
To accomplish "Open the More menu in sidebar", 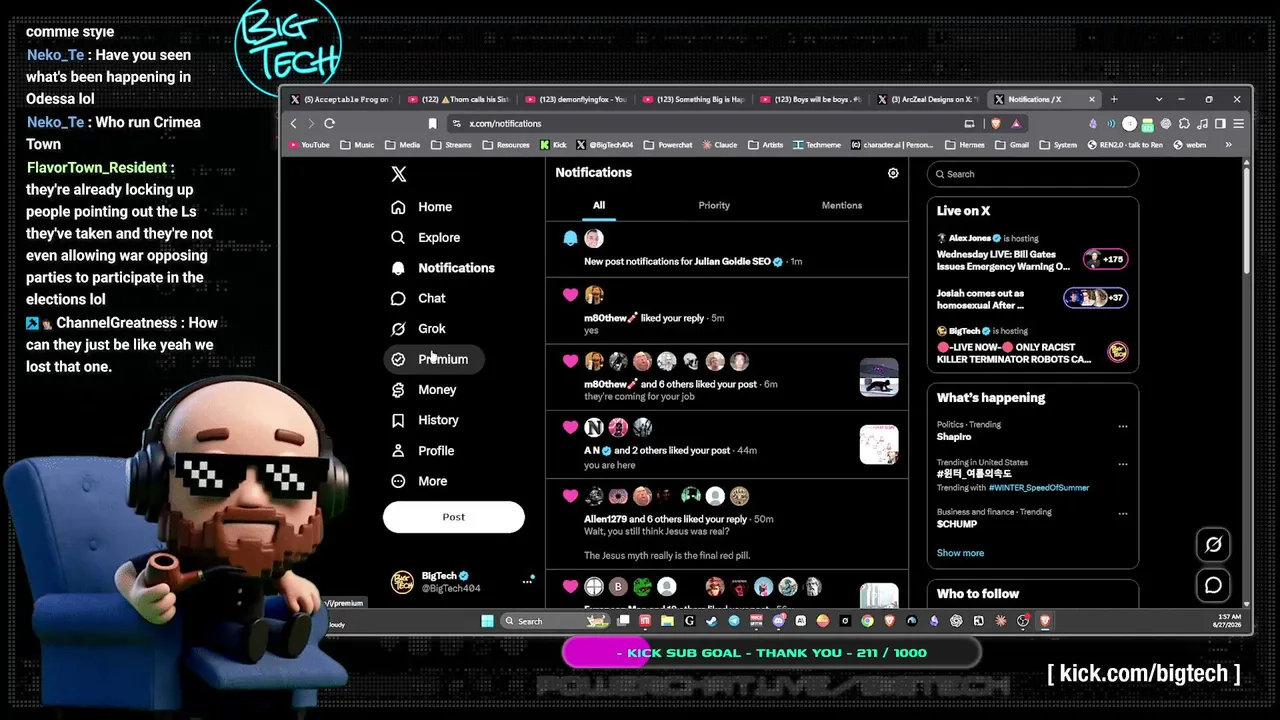I will pos(419,481).
